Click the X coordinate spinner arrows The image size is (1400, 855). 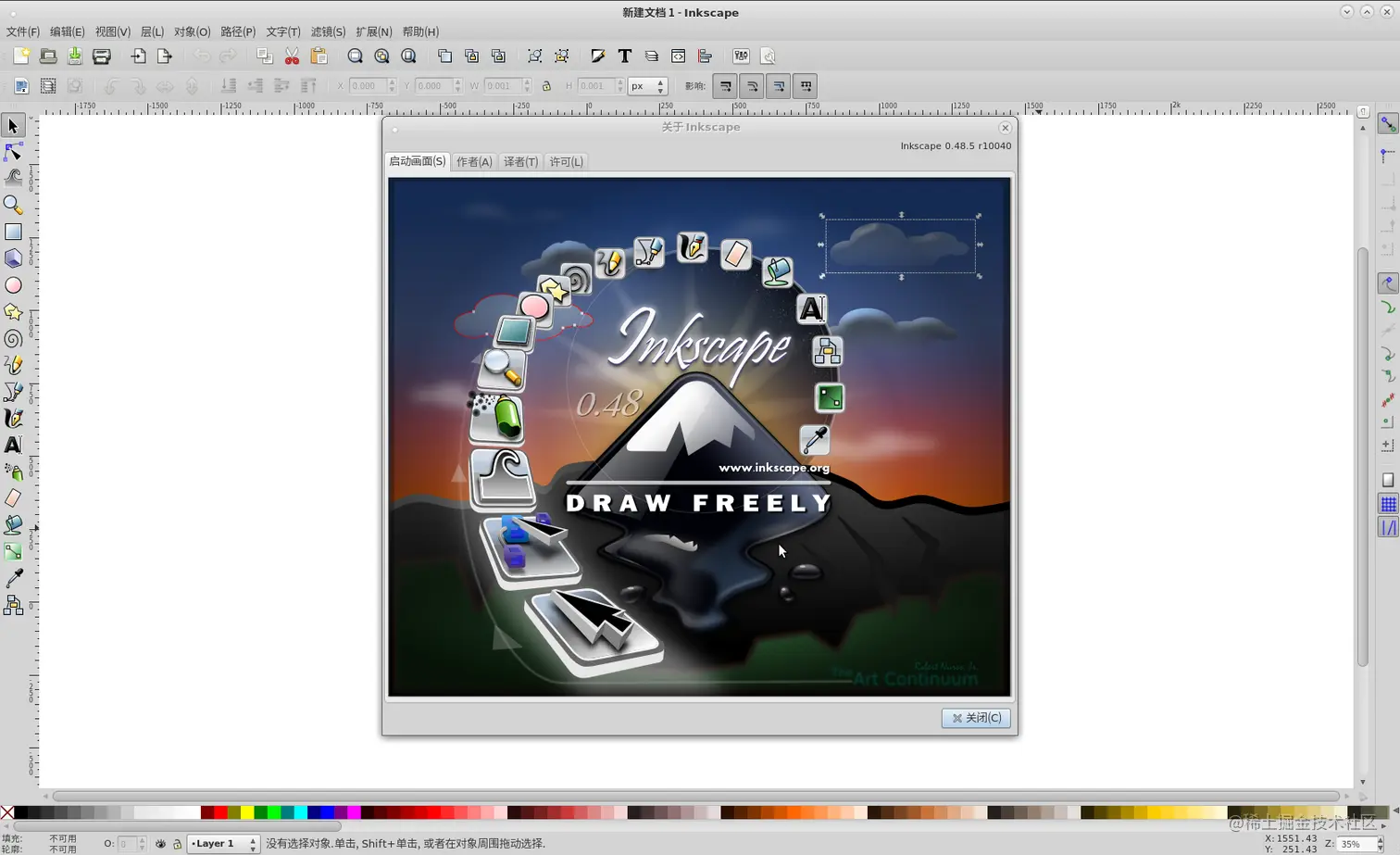[x=392, y=86]
